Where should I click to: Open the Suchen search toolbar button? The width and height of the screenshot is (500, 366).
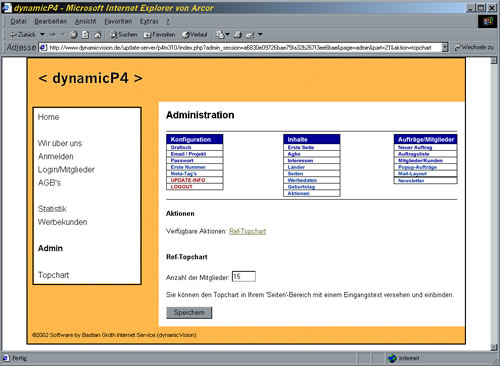(x=124, y=34)
